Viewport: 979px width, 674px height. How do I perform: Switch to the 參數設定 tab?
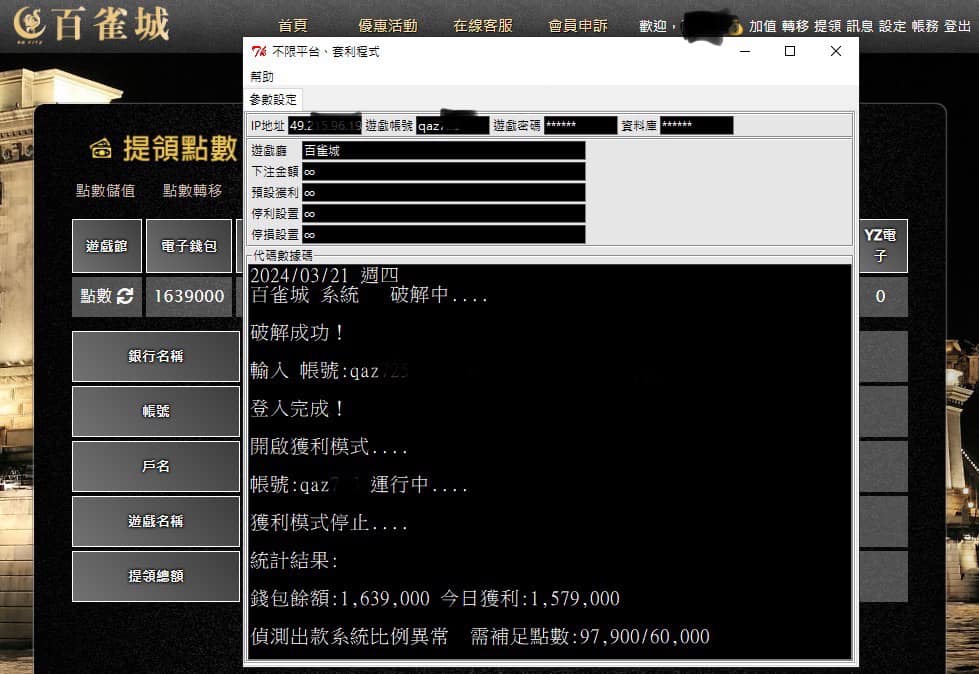(x=273, y=100)
